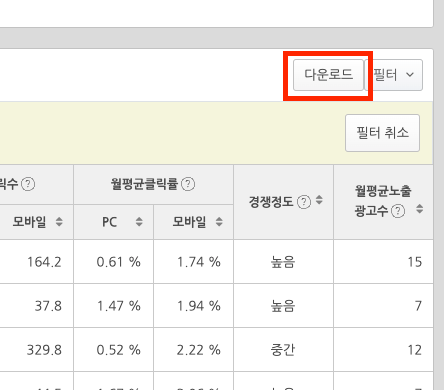Sort the 클릭수 모바일 column
444x390 pixels.
pyautogui.click(x=59, y=222)
